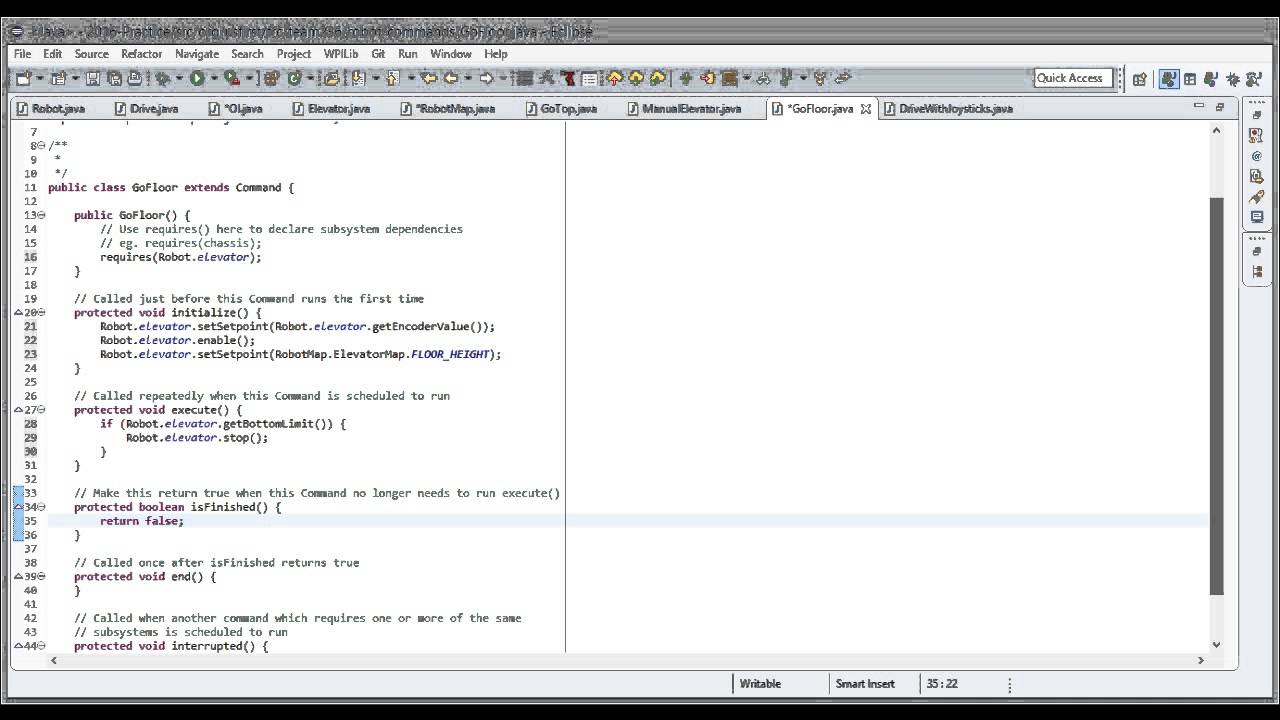1280x720 pixels.
Task: Open the Forward navigation history dropdown
Action: 502,78
